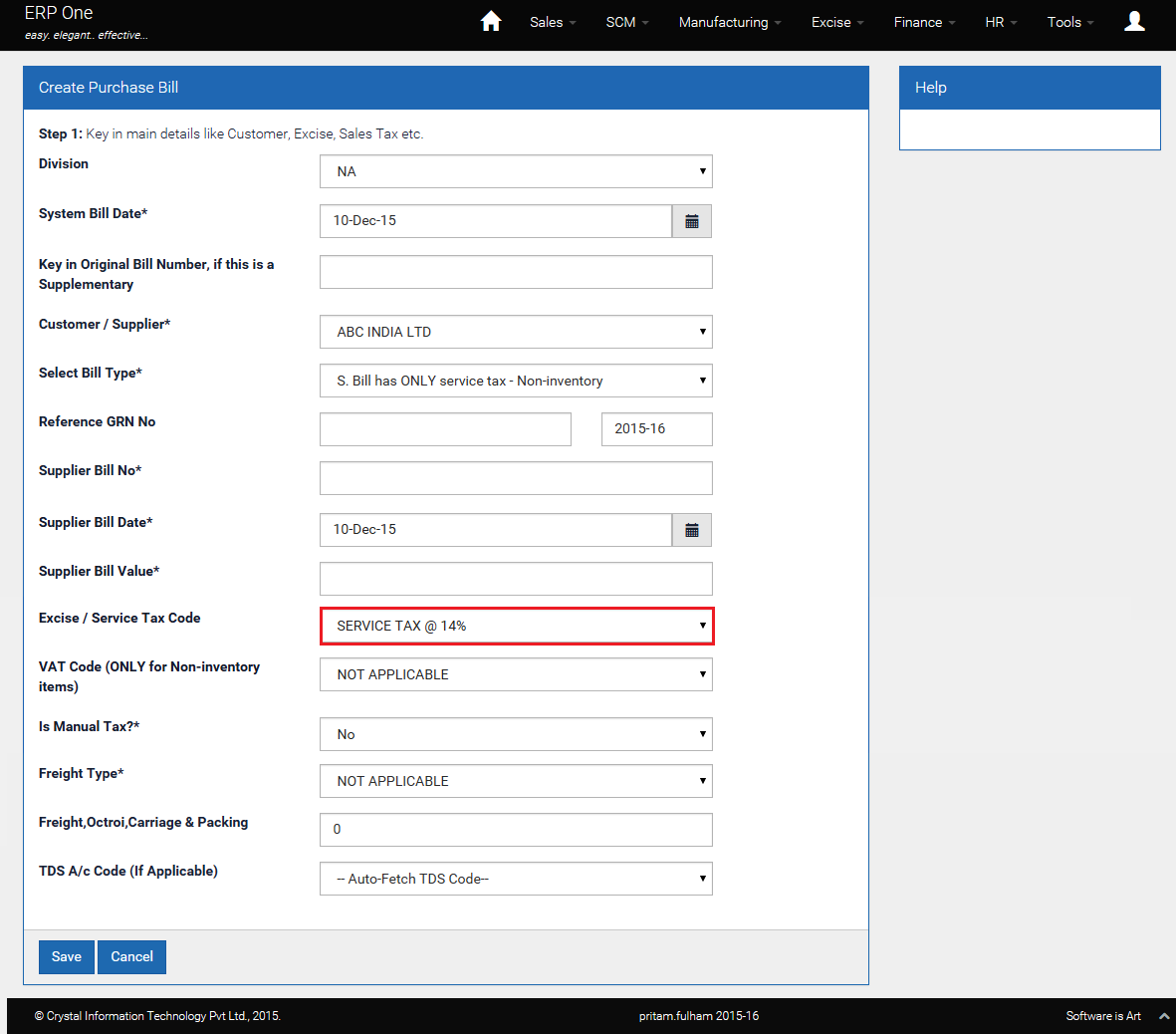This screenshot has width=1176, height=1034.
Task: Expand Customer / Supplier dropdown ABC INDIA LTD
Action: pos(516,332)
